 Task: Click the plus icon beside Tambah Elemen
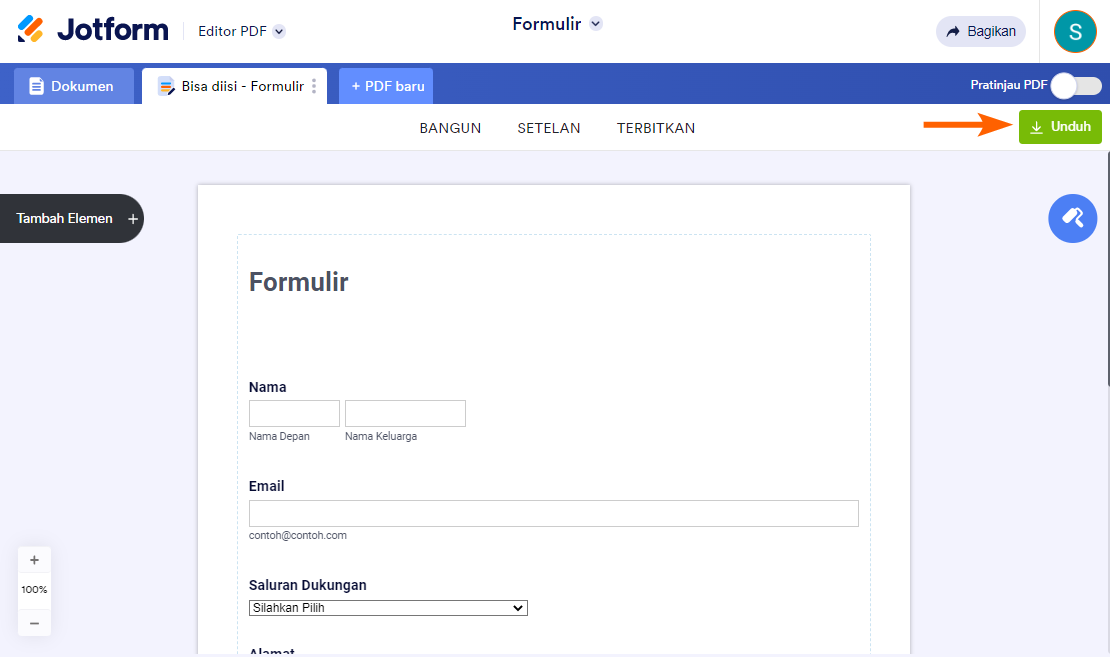tap(133, 219)
